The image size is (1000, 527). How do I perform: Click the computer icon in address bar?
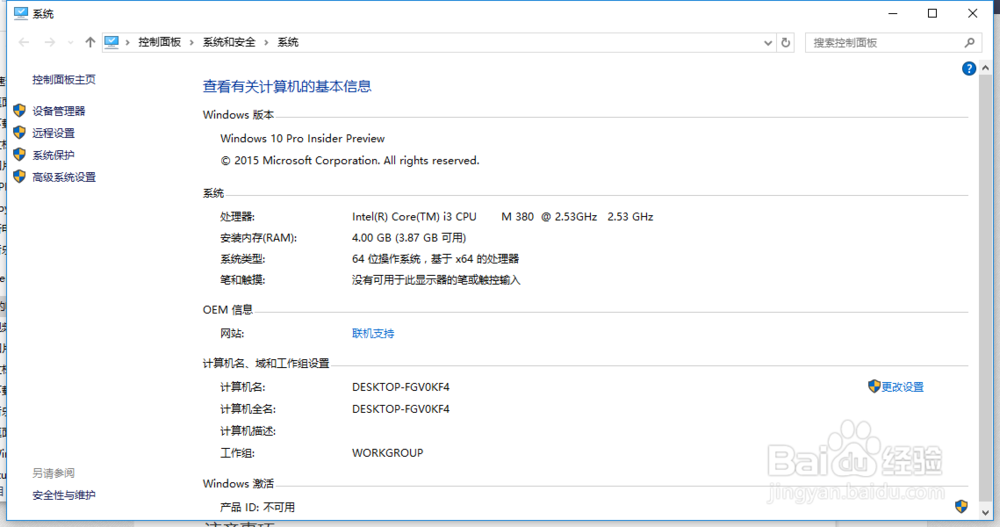pyautogui.click(x=112, y=42)
